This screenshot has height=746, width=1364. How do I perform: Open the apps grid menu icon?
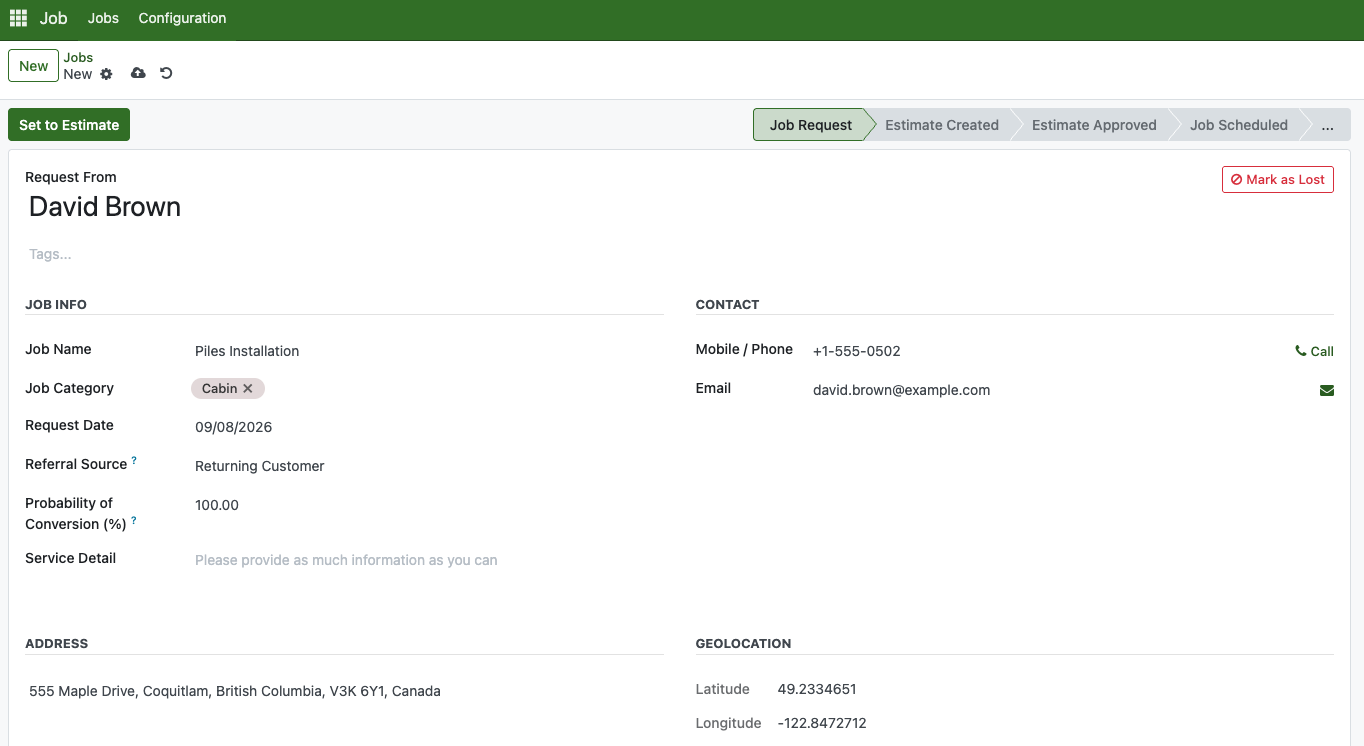click(x=18, y=18)
